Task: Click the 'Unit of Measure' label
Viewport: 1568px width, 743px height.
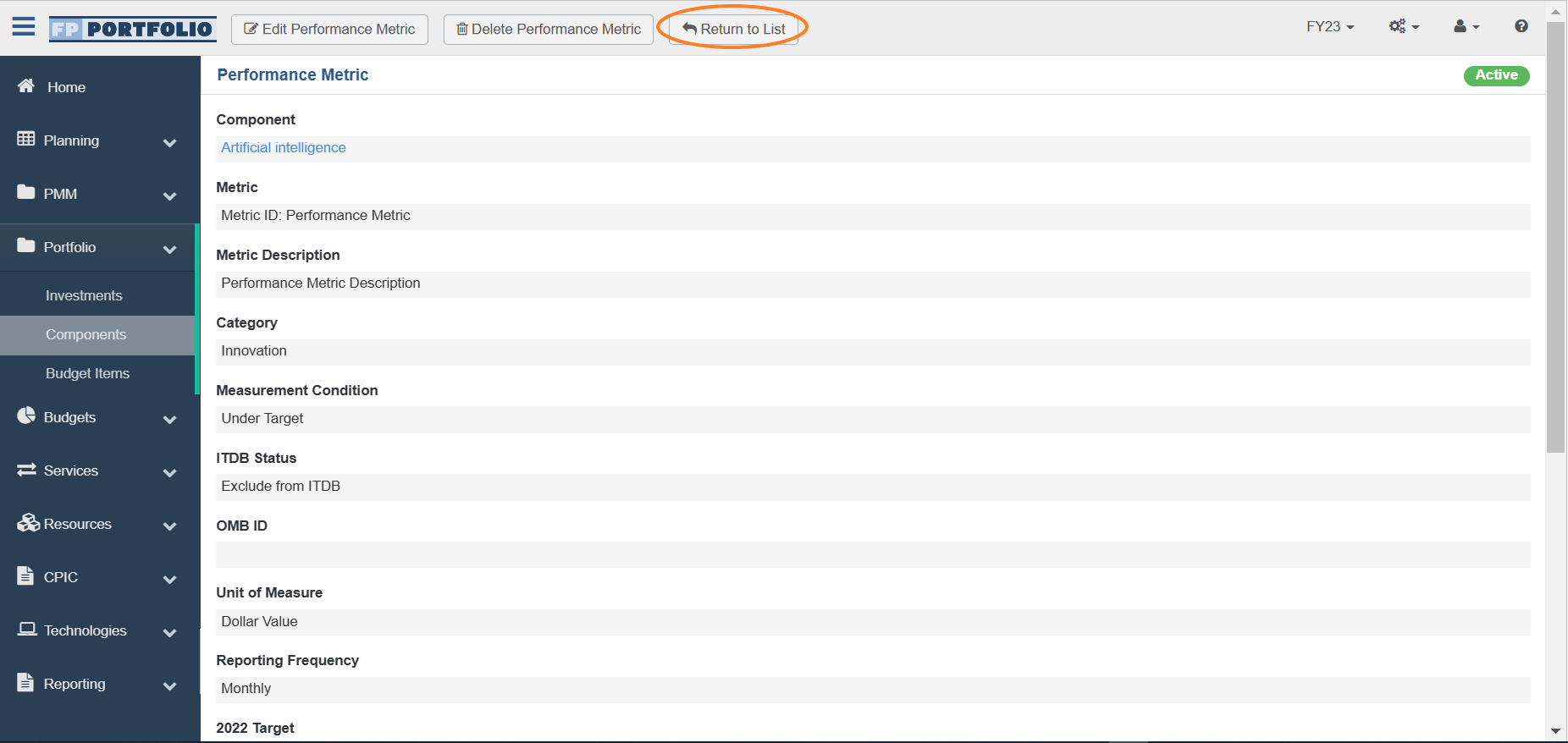Action: (269, 592)
